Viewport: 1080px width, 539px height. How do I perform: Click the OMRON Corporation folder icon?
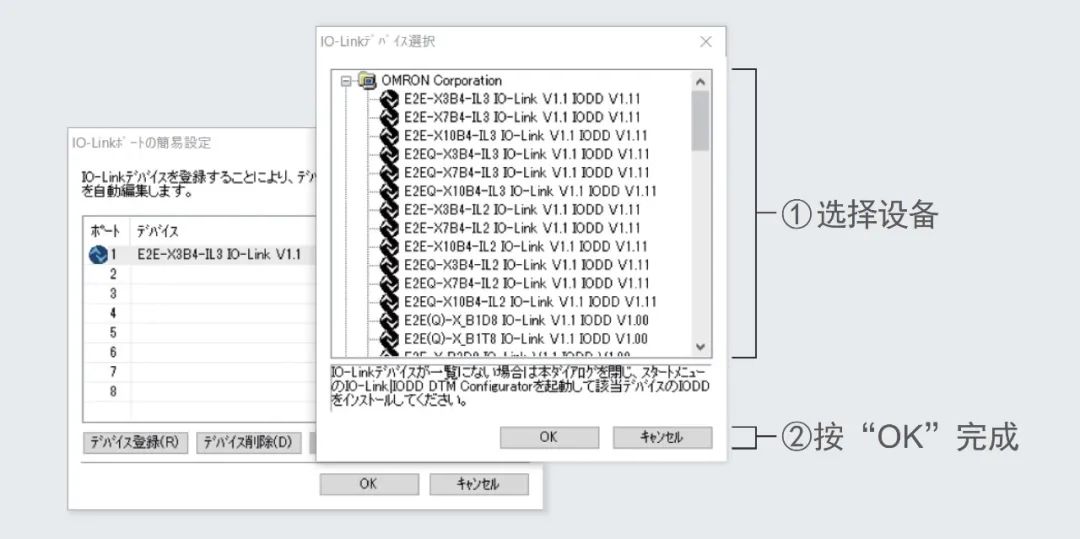coord(367,80)
